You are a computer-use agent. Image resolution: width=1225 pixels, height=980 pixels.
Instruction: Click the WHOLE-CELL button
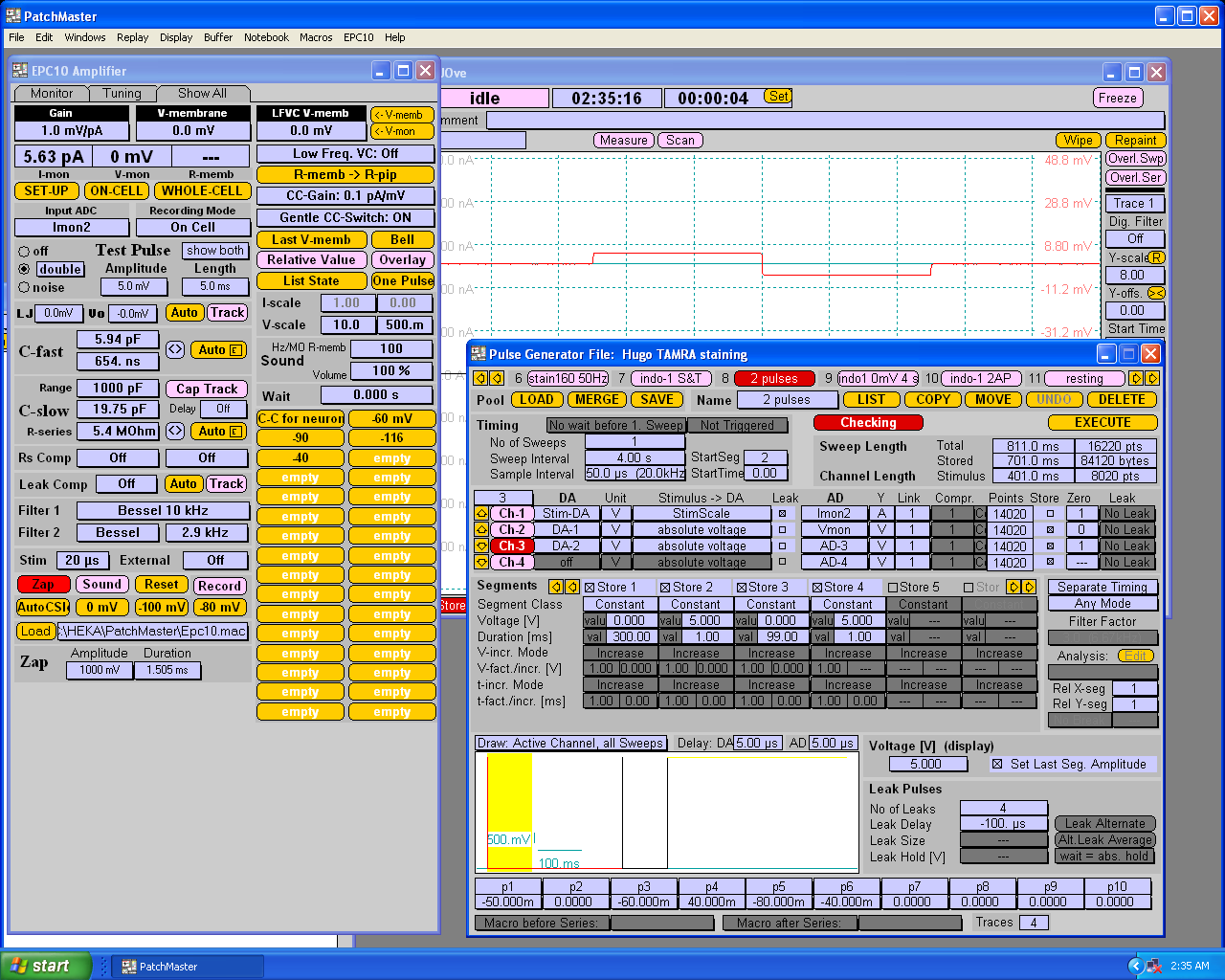click(x=202, y=190)
